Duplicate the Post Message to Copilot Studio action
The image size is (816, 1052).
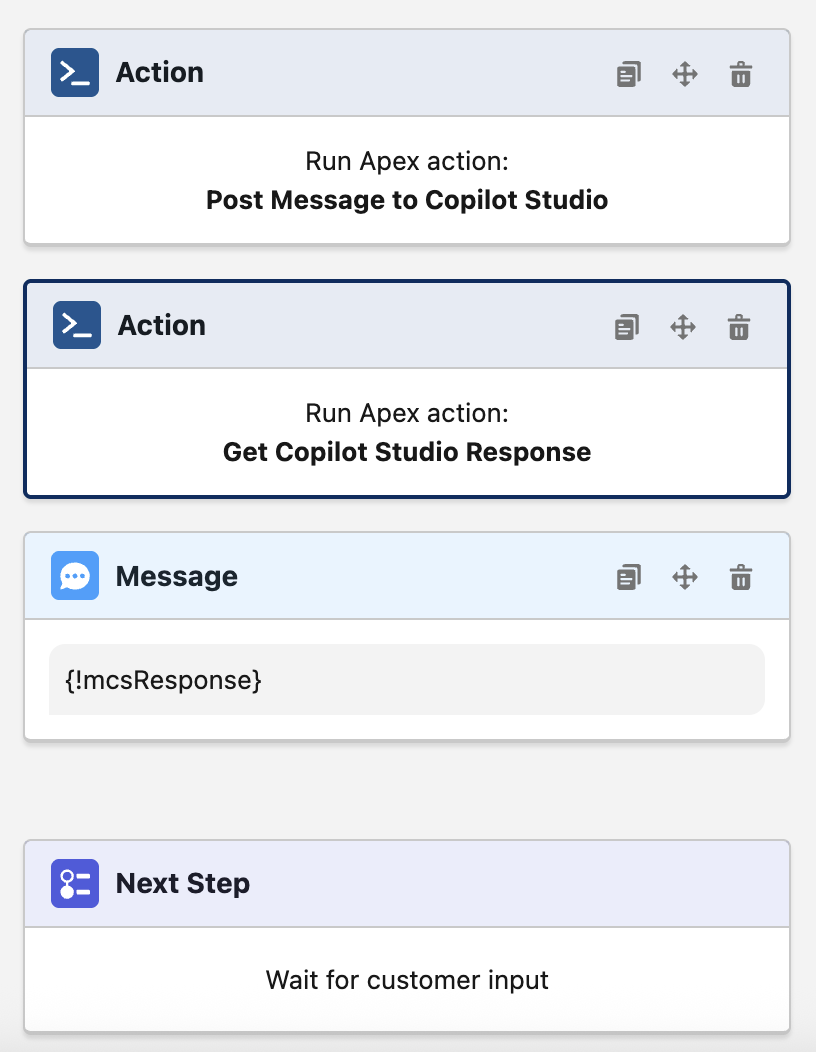tap(628, 73)
